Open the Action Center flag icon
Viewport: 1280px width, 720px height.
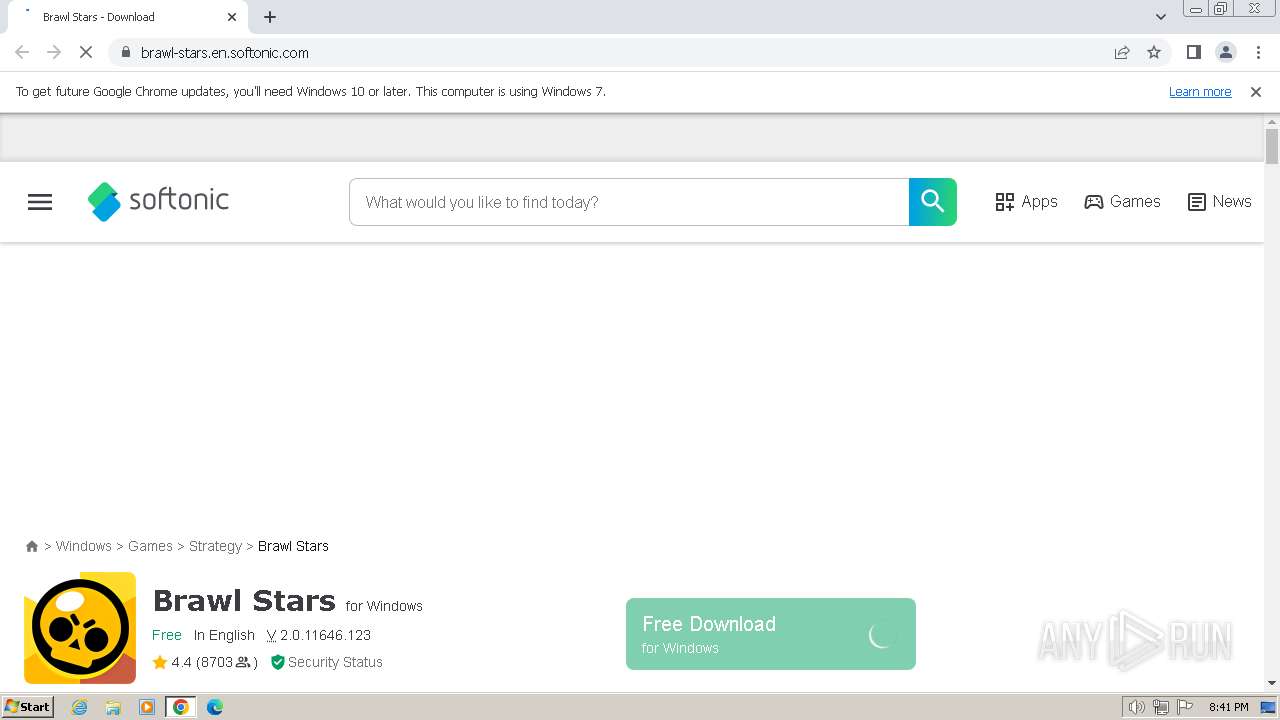(x=1185, y=707)
